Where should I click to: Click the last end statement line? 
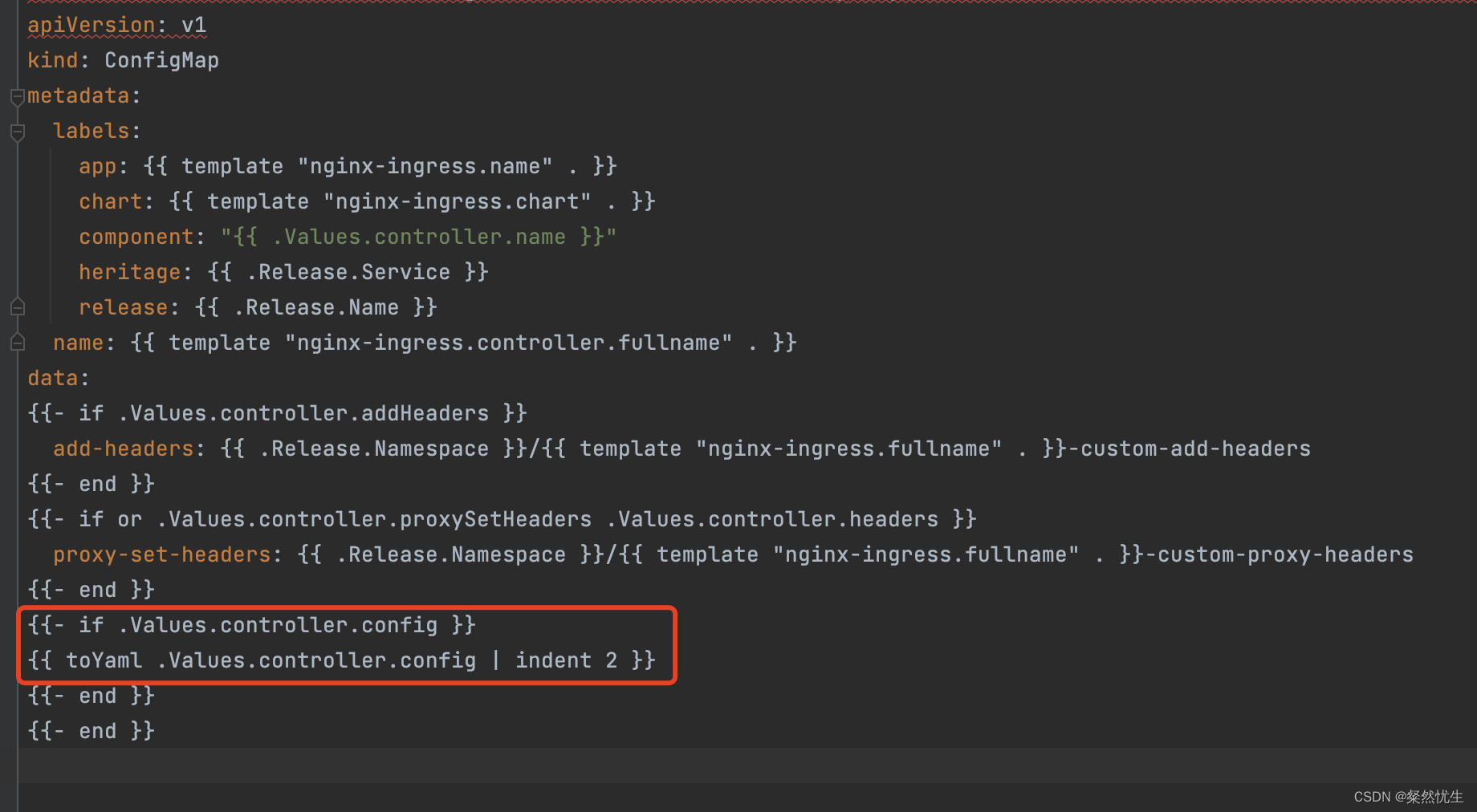coord(91,732)
